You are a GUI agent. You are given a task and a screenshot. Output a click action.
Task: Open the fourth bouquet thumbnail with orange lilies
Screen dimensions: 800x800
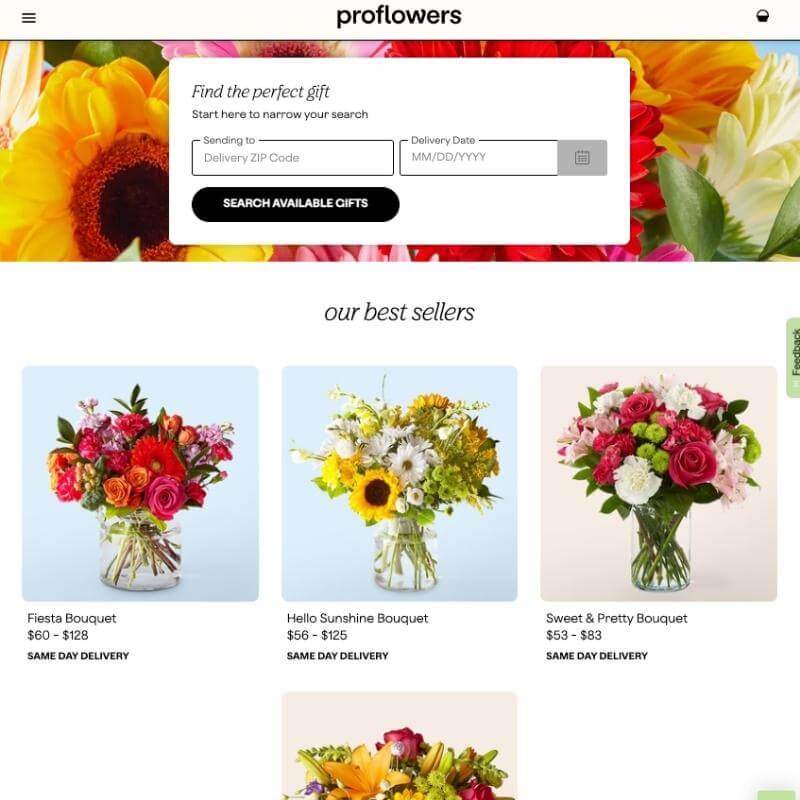coord(399,746)
